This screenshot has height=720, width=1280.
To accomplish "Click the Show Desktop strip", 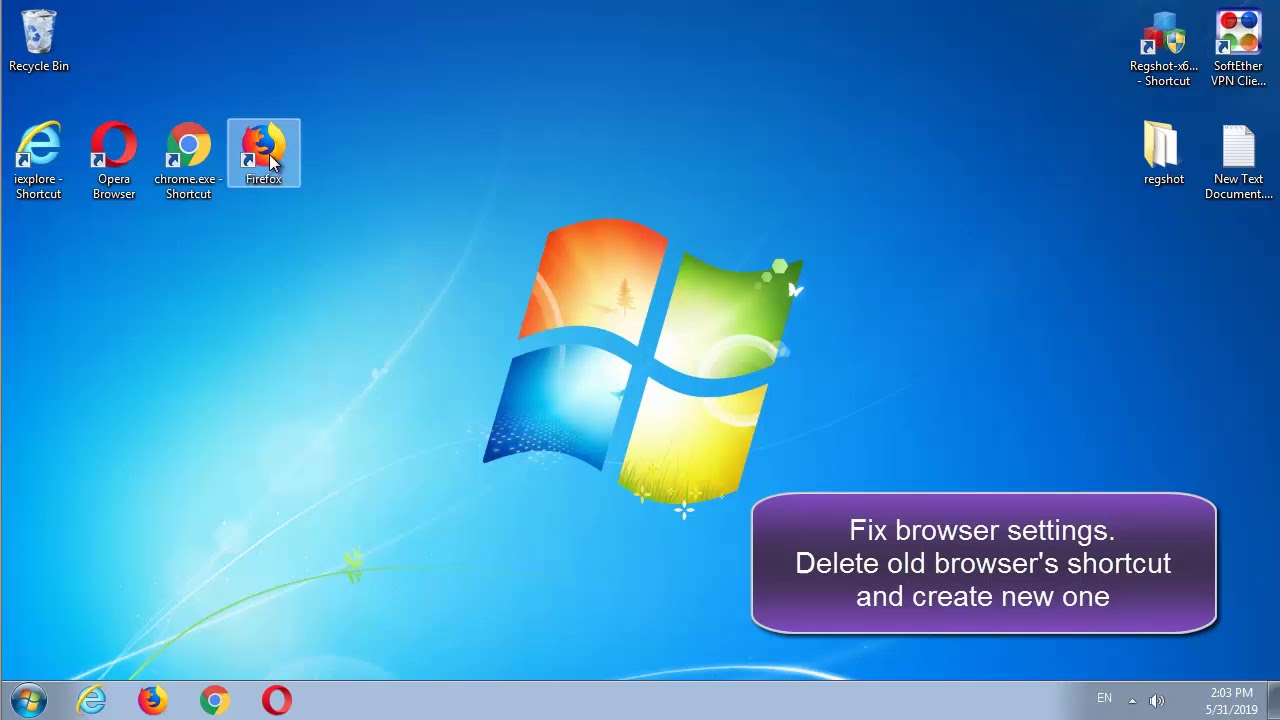I will point(1273,700).
